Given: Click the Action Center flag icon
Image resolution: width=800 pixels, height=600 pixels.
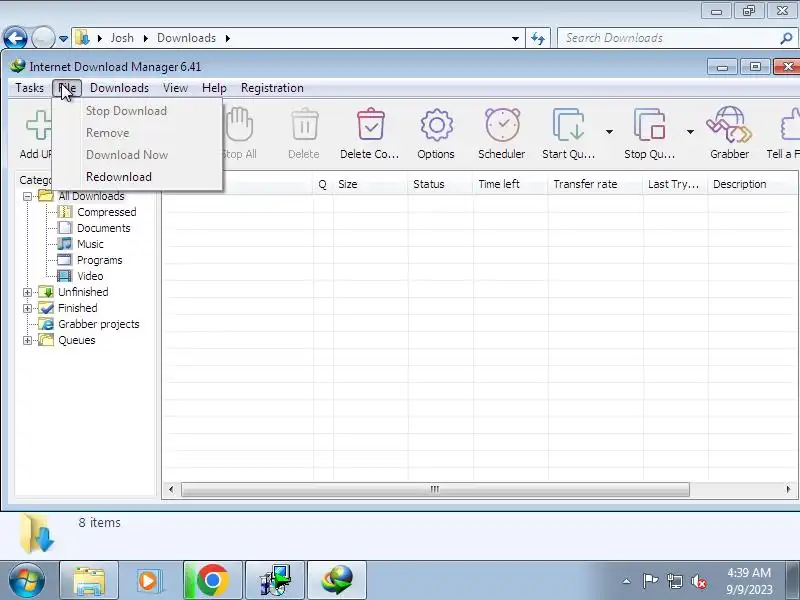Looking at the screenshot, I should click(x=650, y=581).
